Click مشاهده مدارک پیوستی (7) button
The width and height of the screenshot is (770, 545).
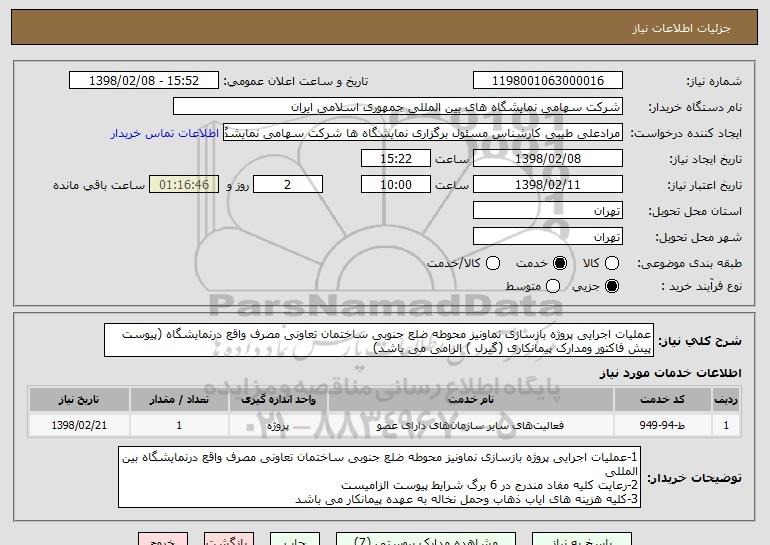point(426,539)
